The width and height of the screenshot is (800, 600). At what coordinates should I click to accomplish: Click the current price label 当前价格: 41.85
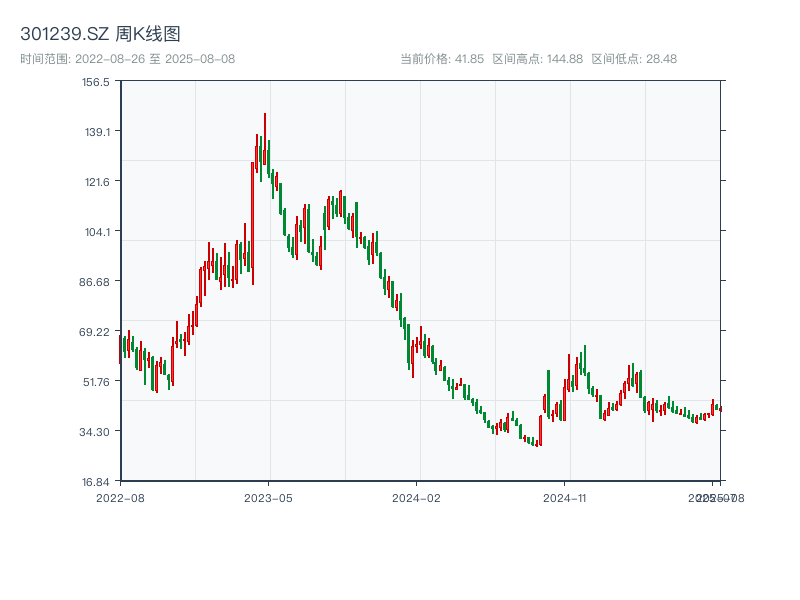point(442,59)
